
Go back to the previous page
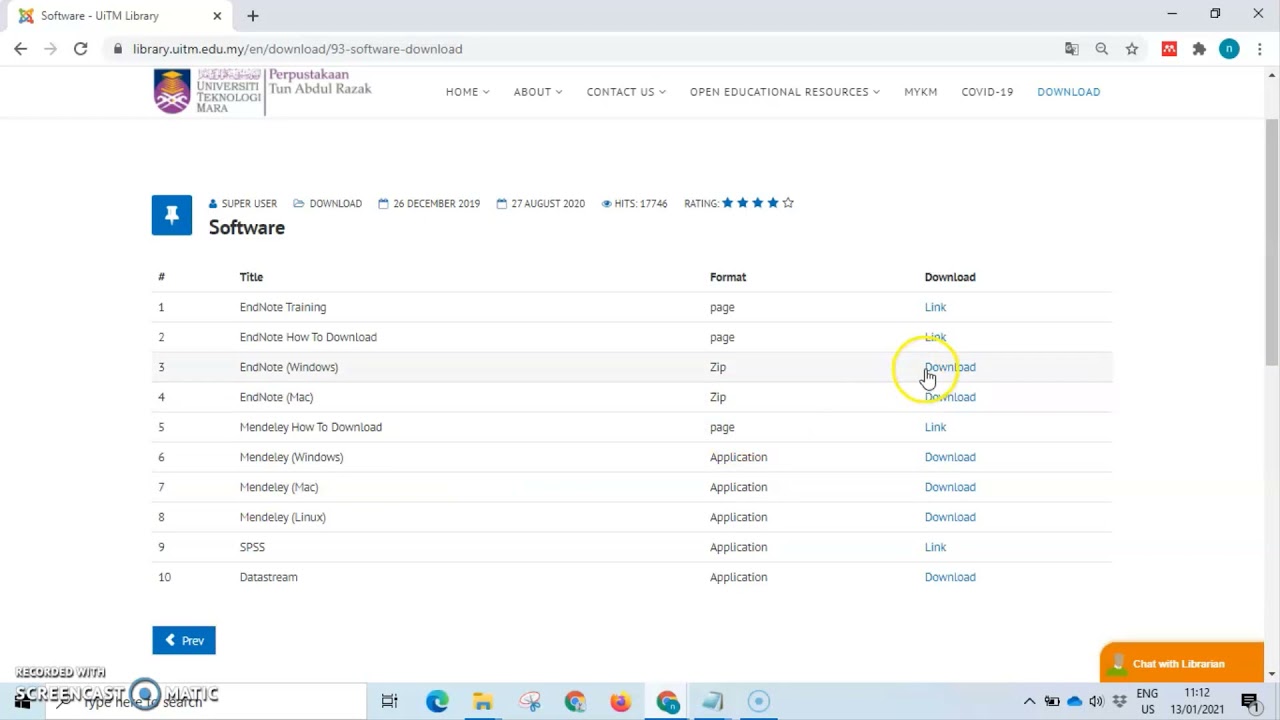click(x=21, y=49)
